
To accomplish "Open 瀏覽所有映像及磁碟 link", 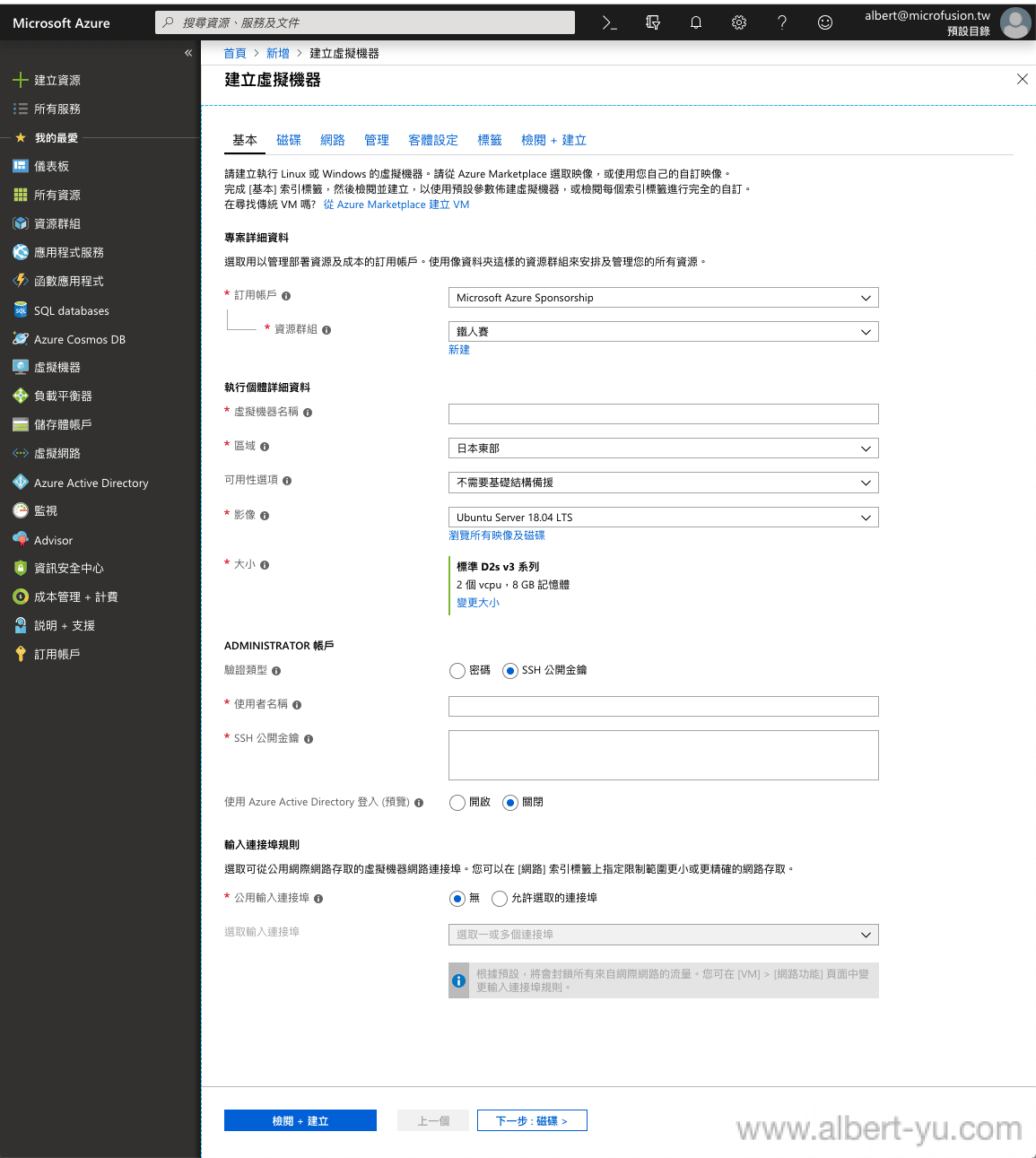I will pos(497,535).
